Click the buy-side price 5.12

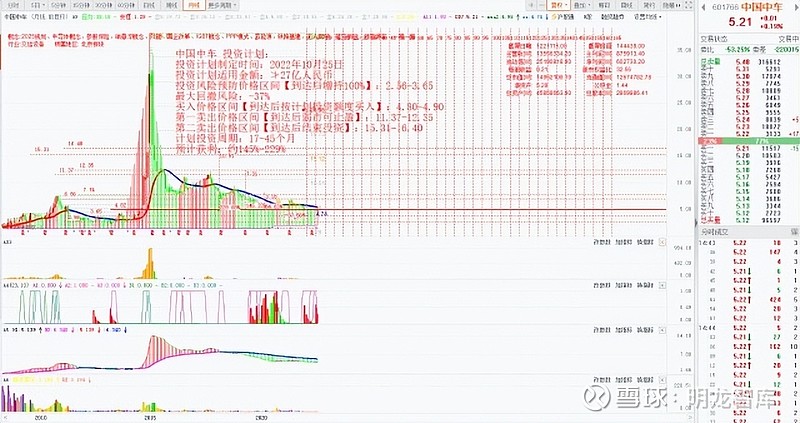[x=742, y=213]
